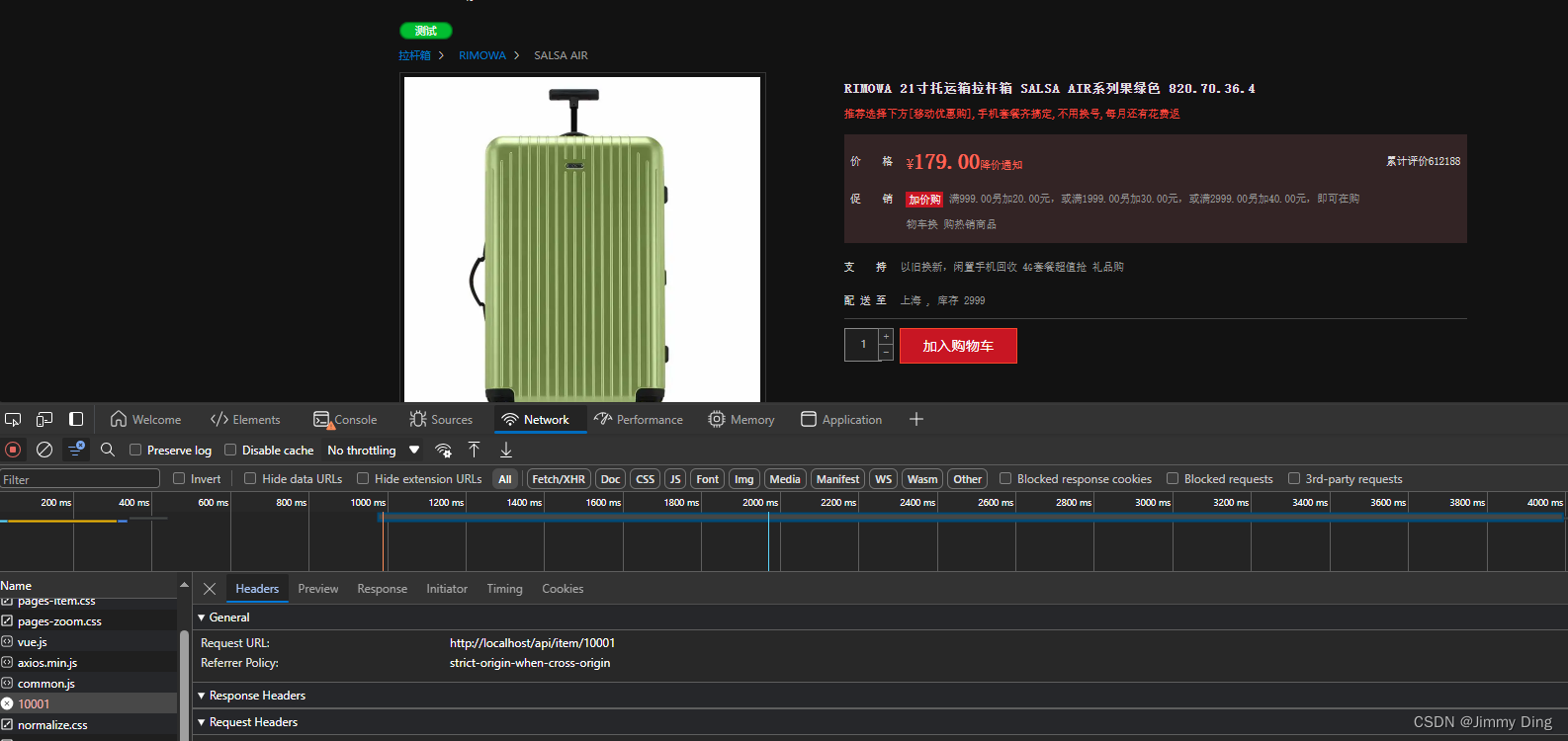
Task: Filter requests by CSS type
Action: click(646, 479)
